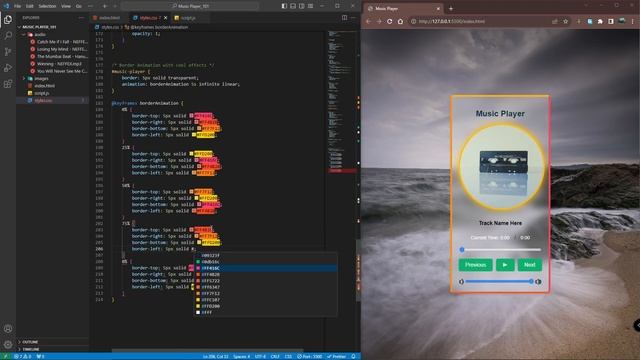The image size is (640, 360).
Task: Click the browser address bar URL
Action: [x=452, y=21]
